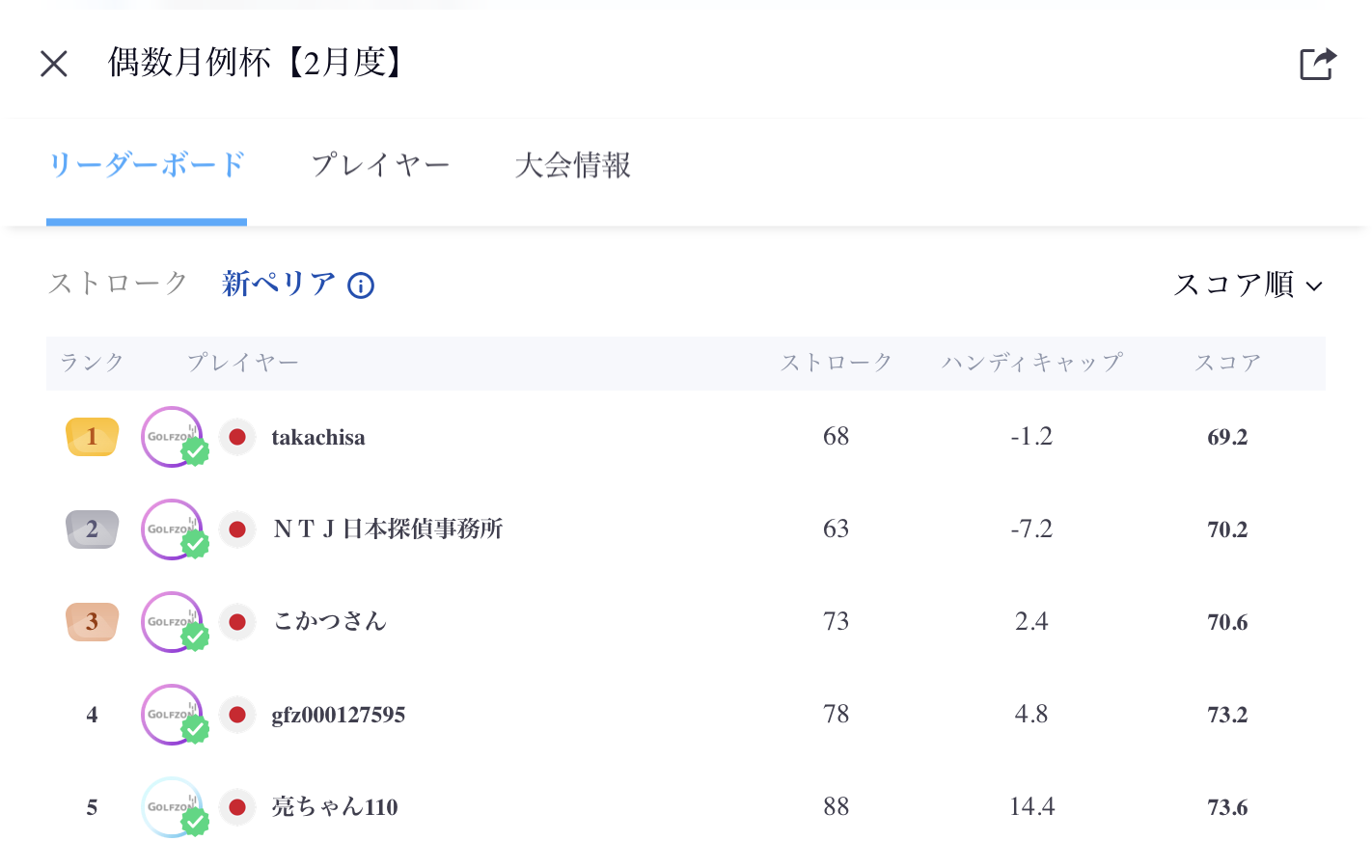Click the ハンディキャップ column header

click(x=1031, y=363)
